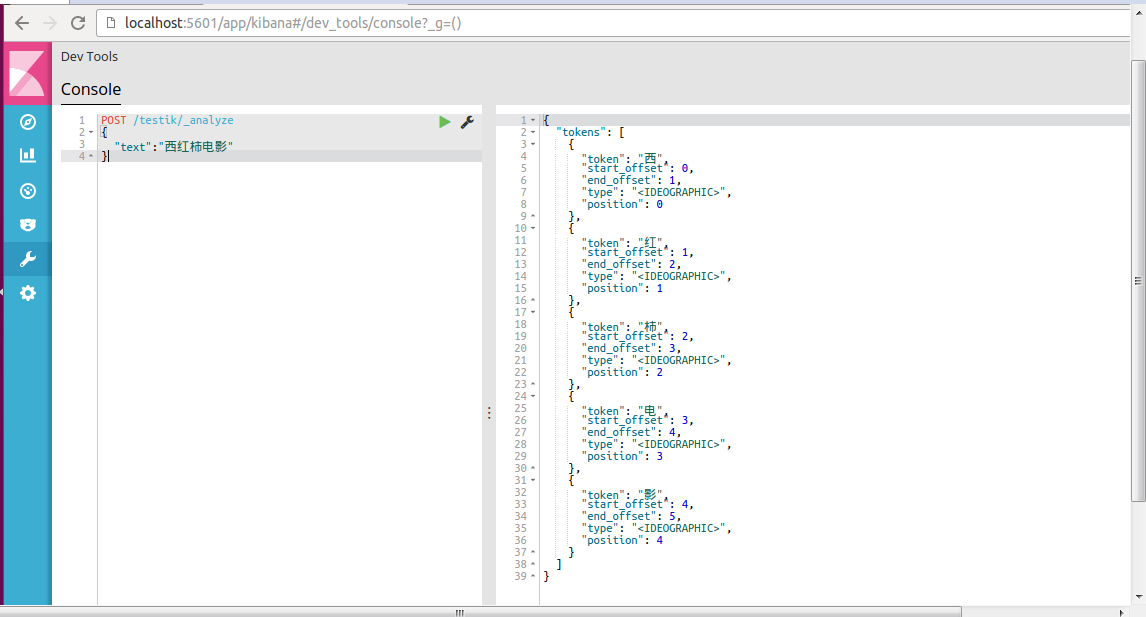Click the browser back arrow
This screenshot has width=1146, height=617.
[21, 22]
